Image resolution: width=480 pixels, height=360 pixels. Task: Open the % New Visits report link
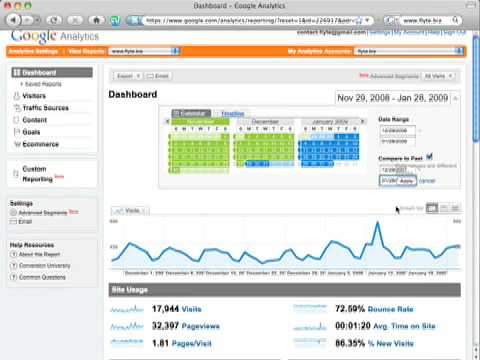click(391, 343)
